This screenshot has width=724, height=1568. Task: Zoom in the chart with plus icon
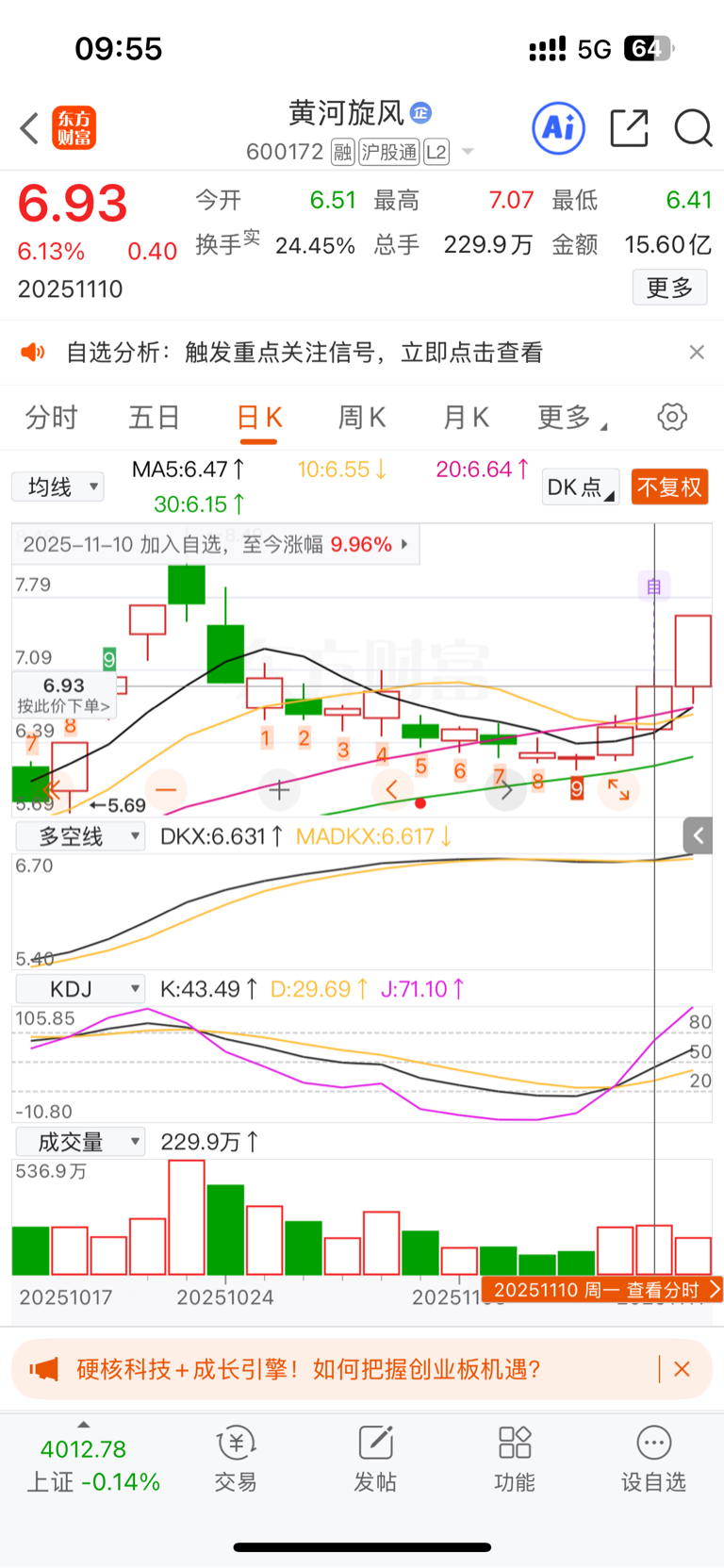pyautogui.click(x=279, y=789)
